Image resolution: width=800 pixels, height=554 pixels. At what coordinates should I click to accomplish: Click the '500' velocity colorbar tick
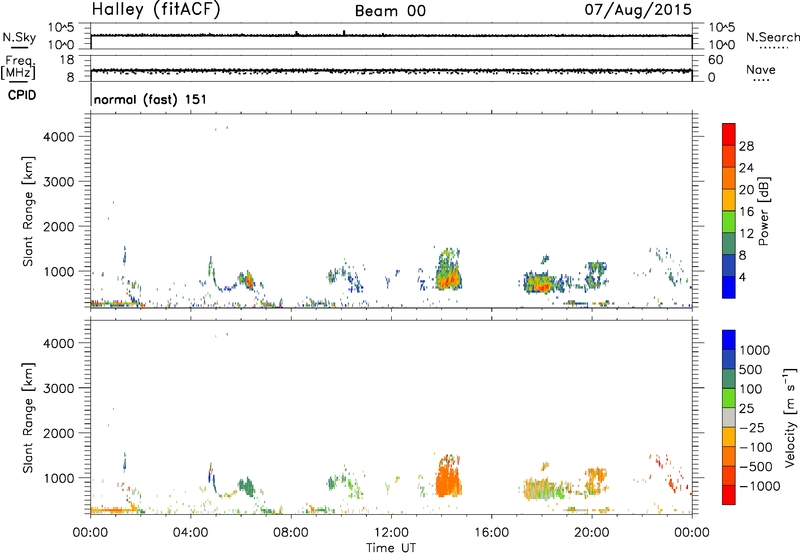pos(751,370)
